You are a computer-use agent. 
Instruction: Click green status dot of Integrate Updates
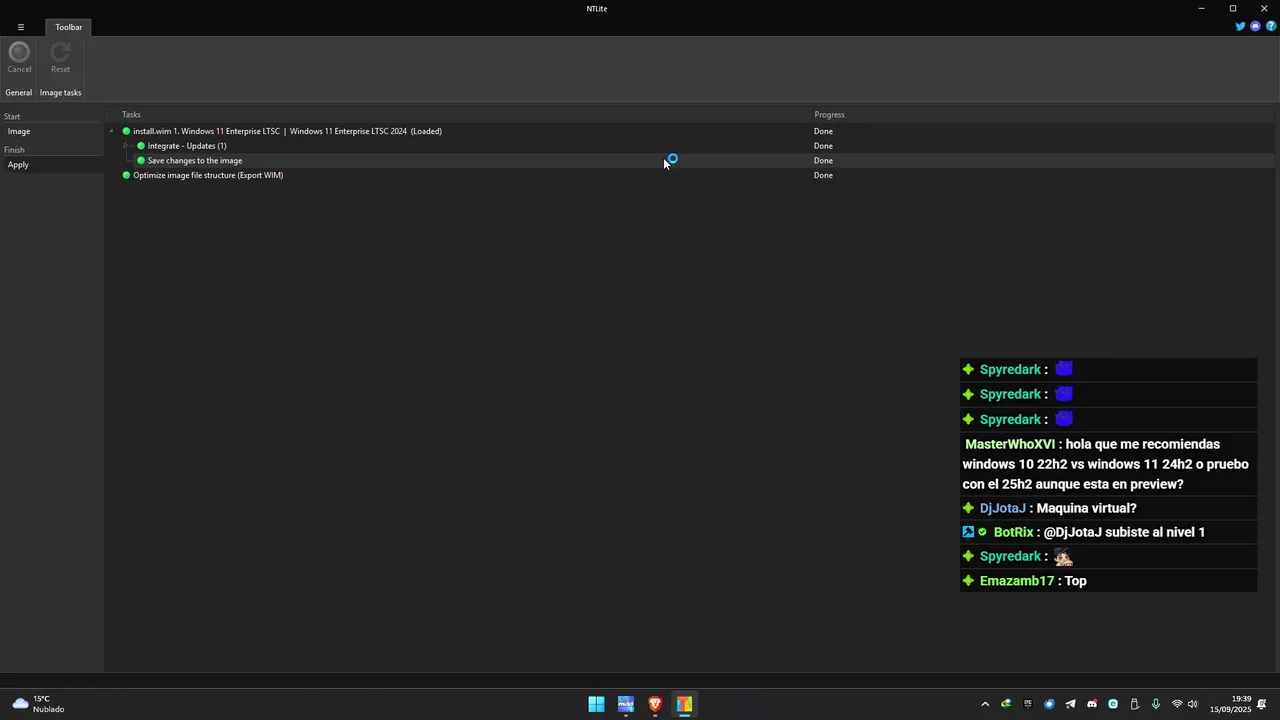[x=141, y=146]
